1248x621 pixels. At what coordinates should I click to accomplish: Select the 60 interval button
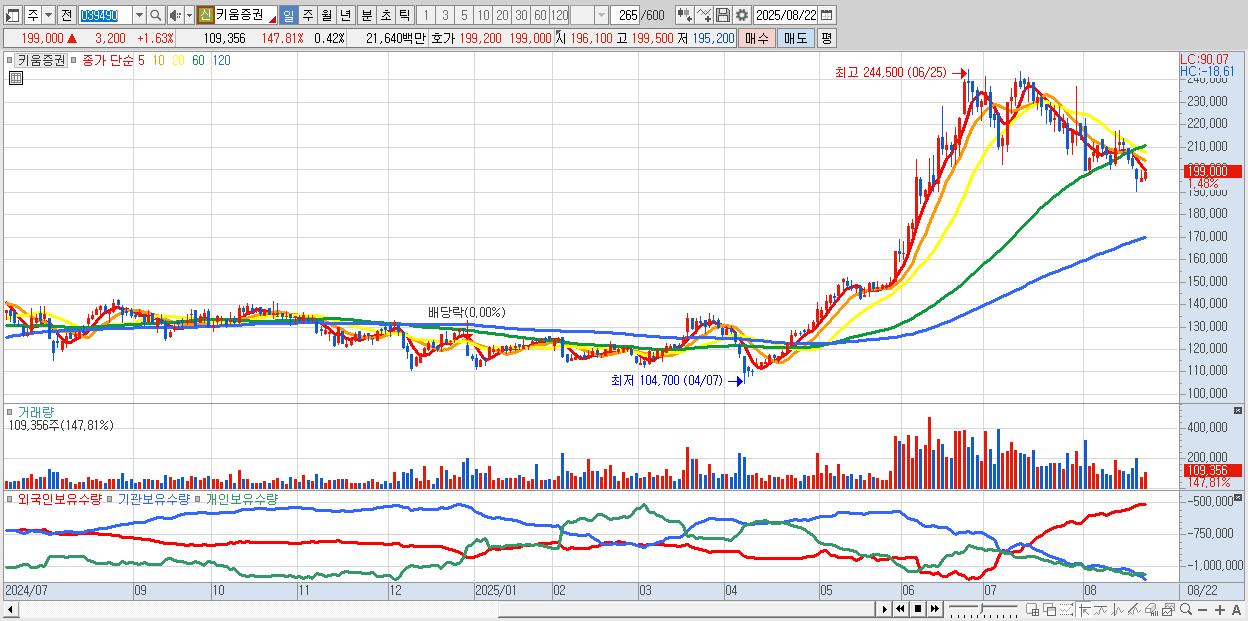click(540, 15)
